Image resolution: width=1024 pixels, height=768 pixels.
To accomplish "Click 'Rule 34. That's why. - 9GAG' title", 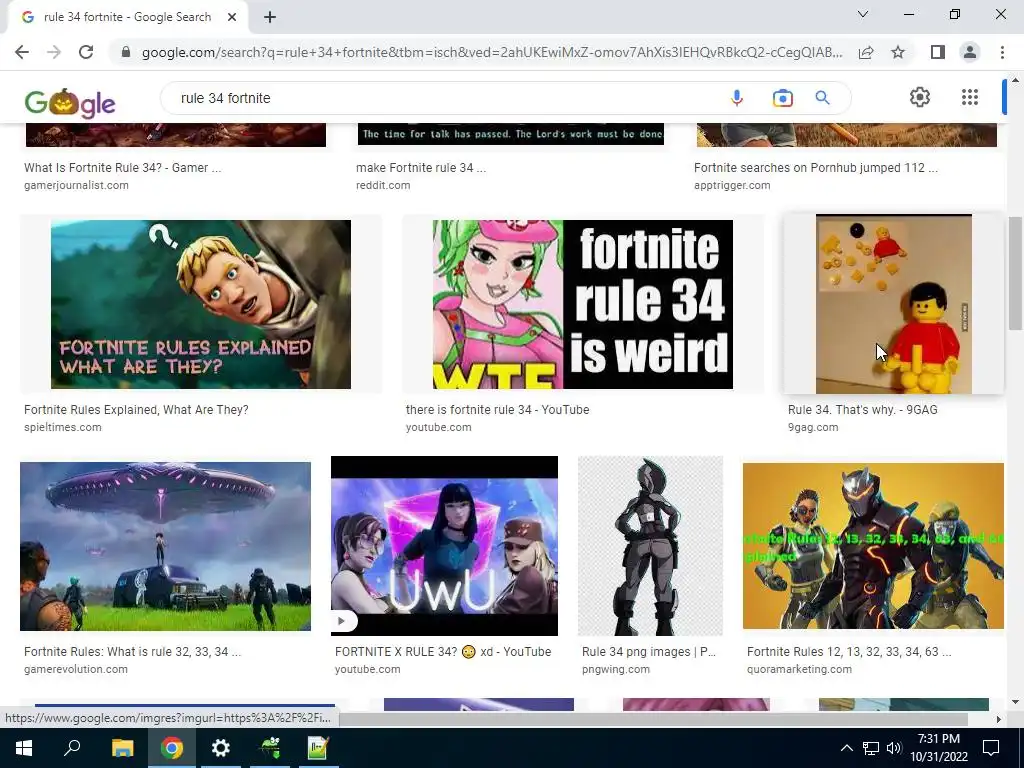I will [862, 410].
